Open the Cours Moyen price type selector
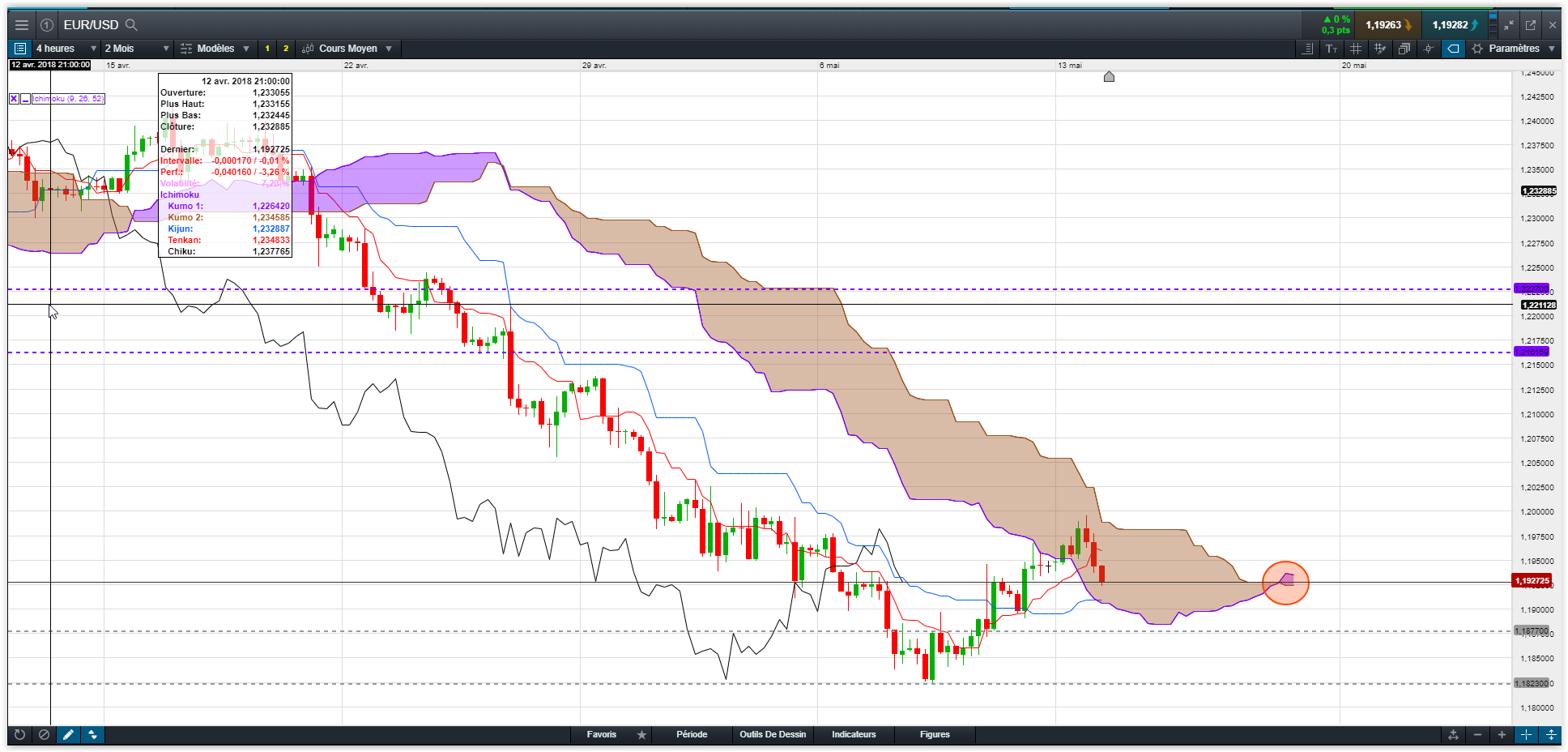The width and height of the screenshot is (1568, 752). click(x=347, y=49)
